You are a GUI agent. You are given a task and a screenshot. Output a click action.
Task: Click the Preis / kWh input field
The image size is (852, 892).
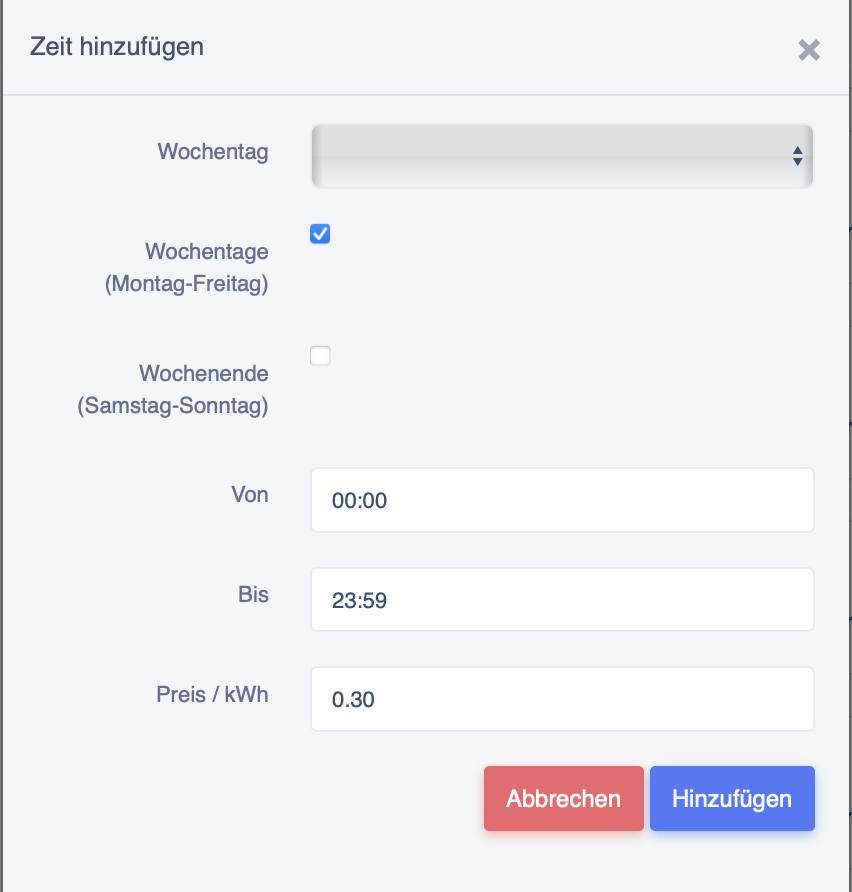(561, 699)
